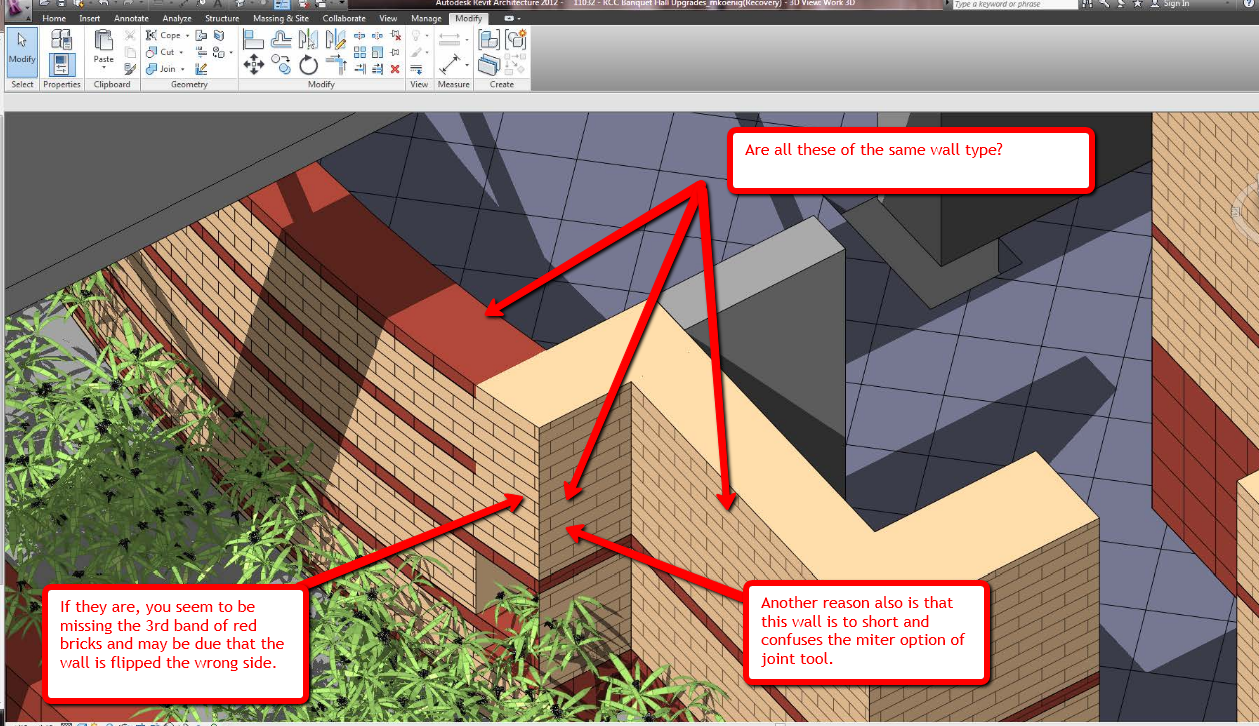Click the Pin tool icon
Viewport: 1259px width, 726px height.
tap(396, 52)
